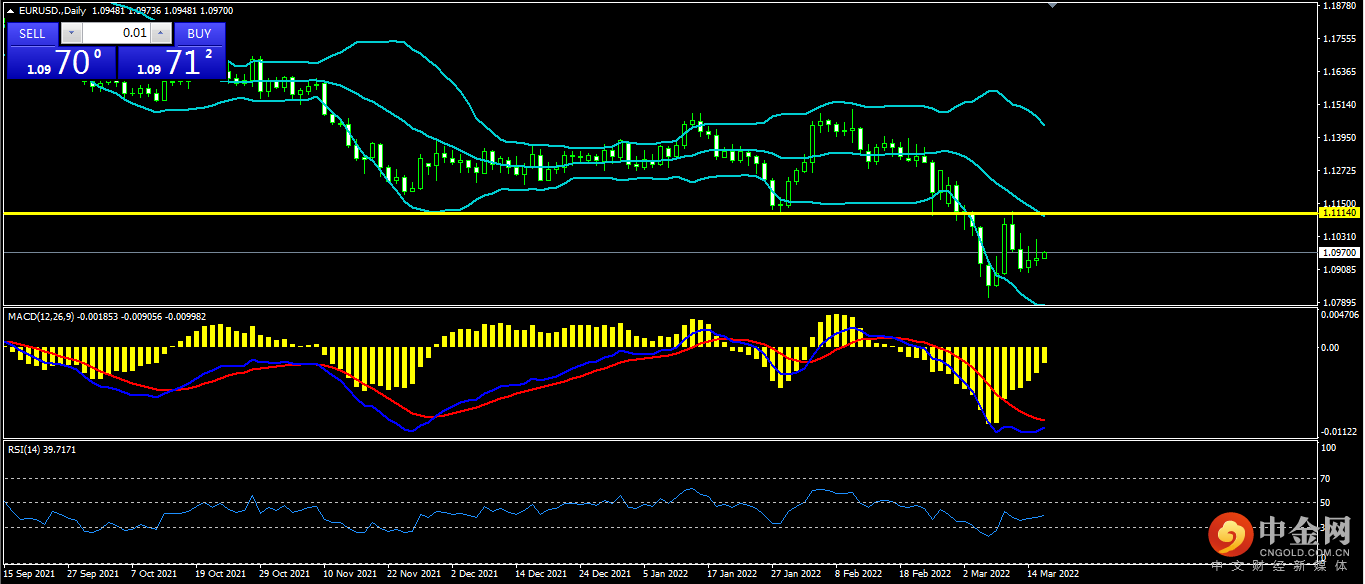Click the RSI scale value 70
Screen dimensions: 1365x584
1326,478
